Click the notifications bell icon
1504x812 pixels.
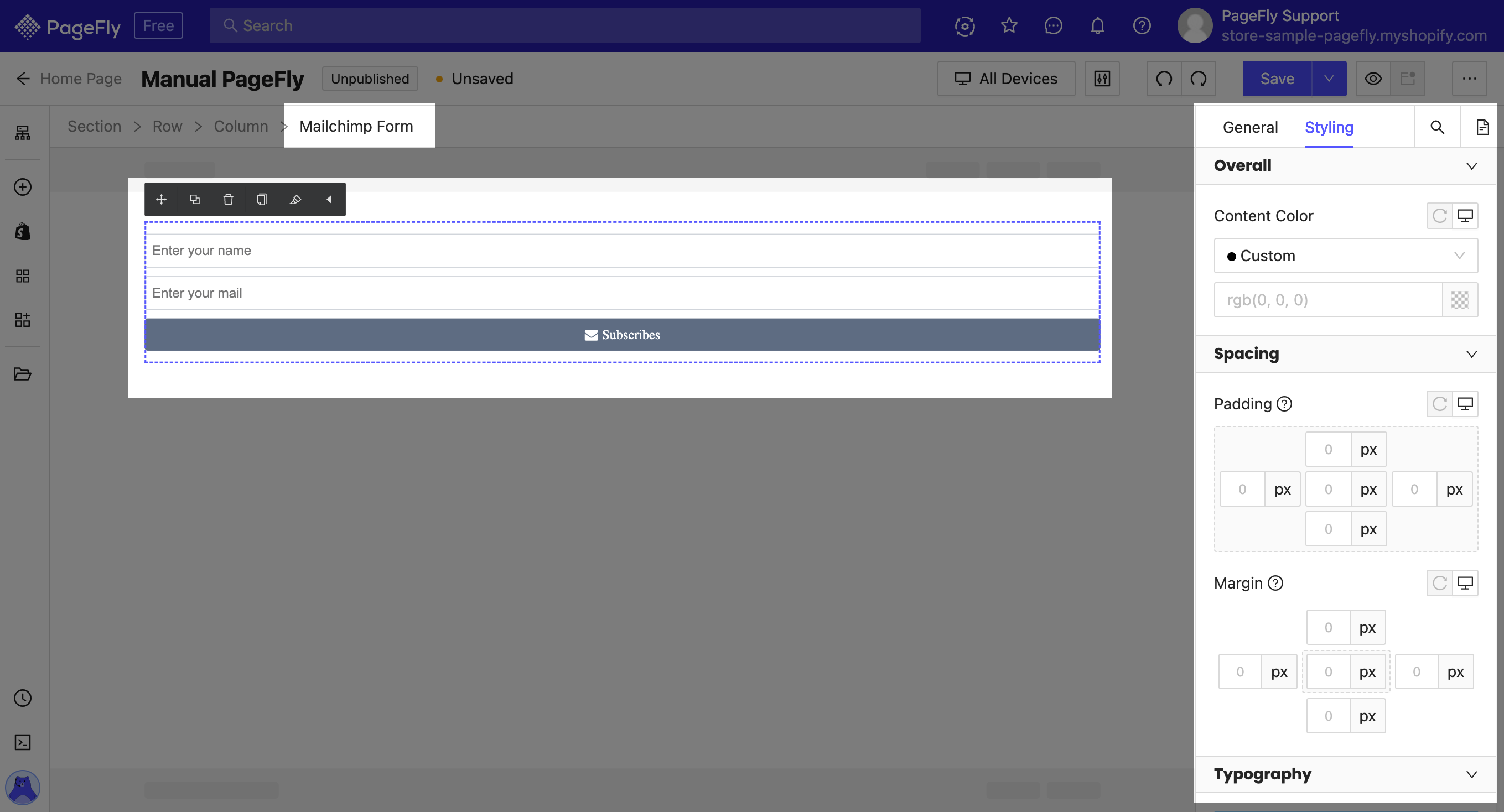[1098, 25]
